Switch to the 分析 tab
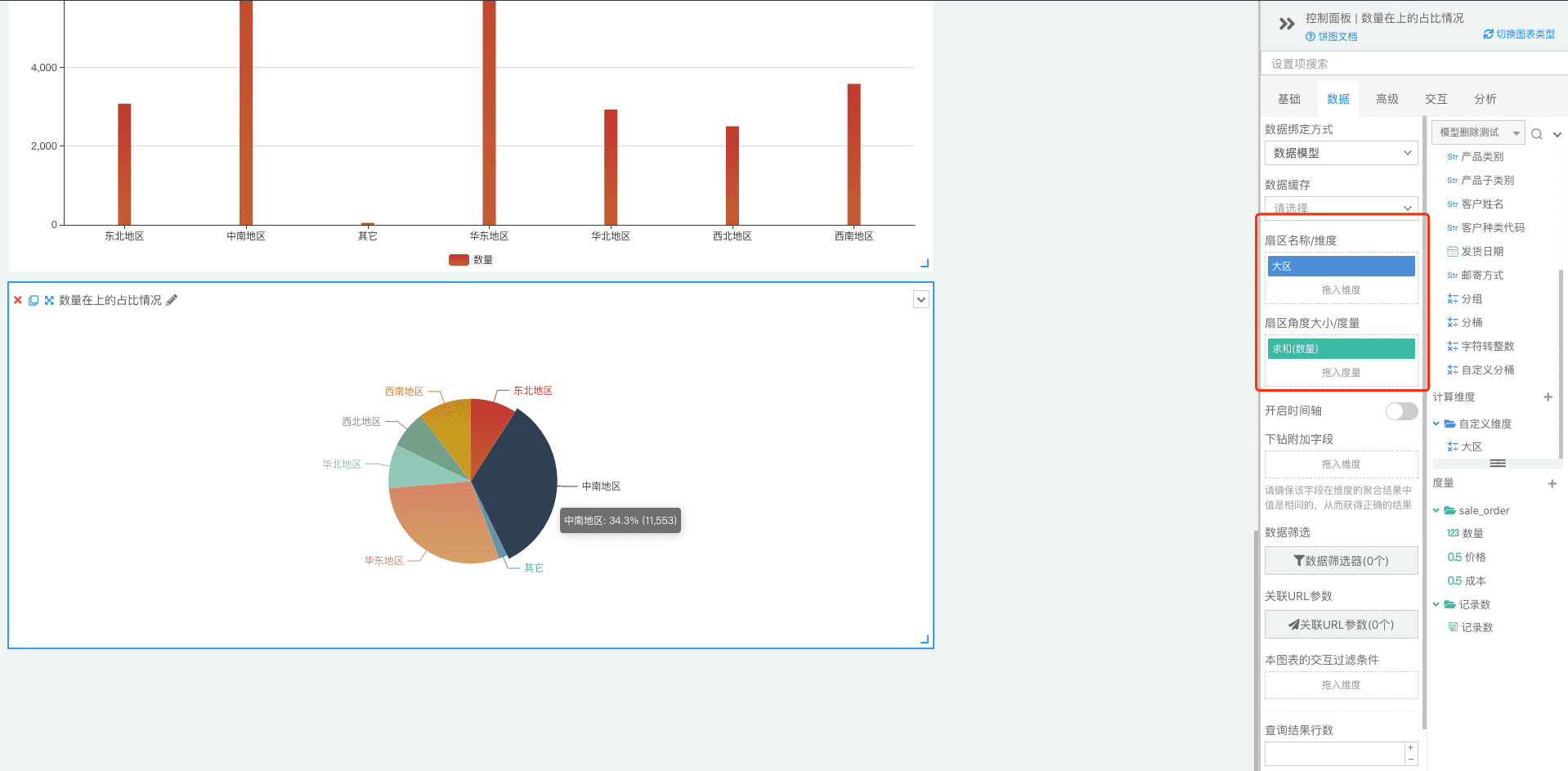The height and width of the screenshot is (771, 1568). [x=1485, y=99]
